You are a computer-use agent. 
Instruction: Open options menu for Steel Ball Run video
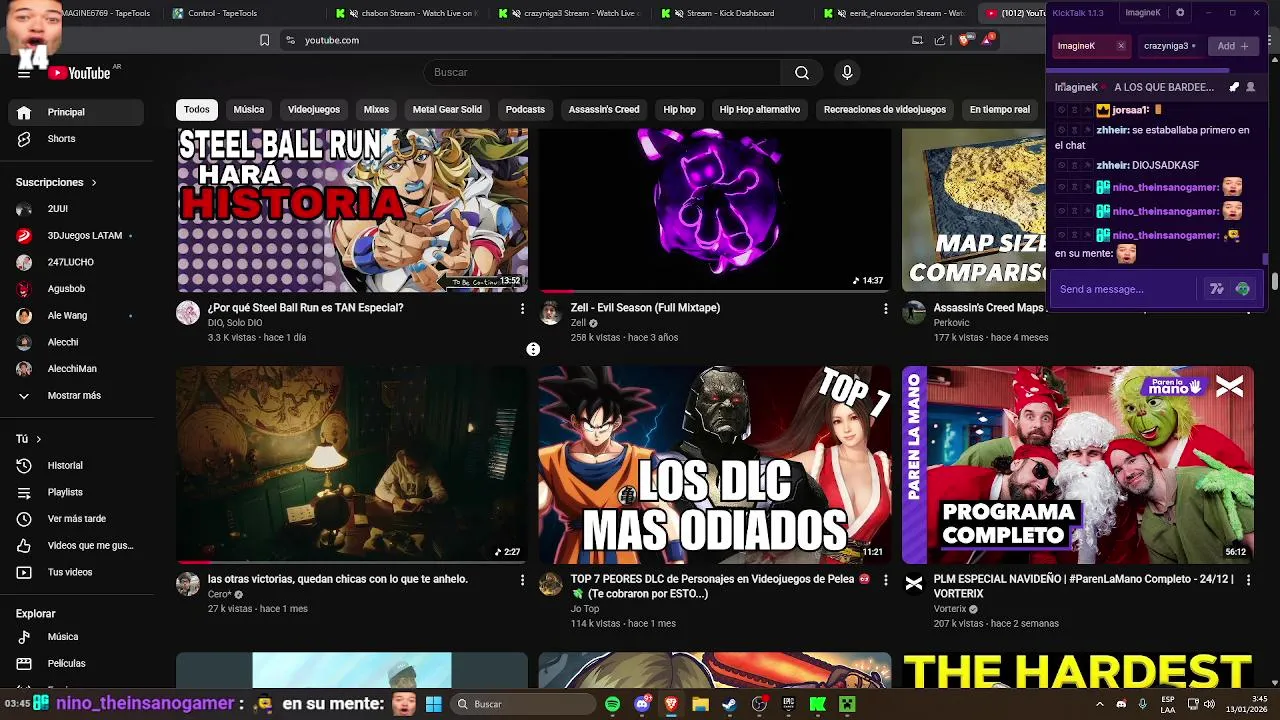[x=522, y=309]
